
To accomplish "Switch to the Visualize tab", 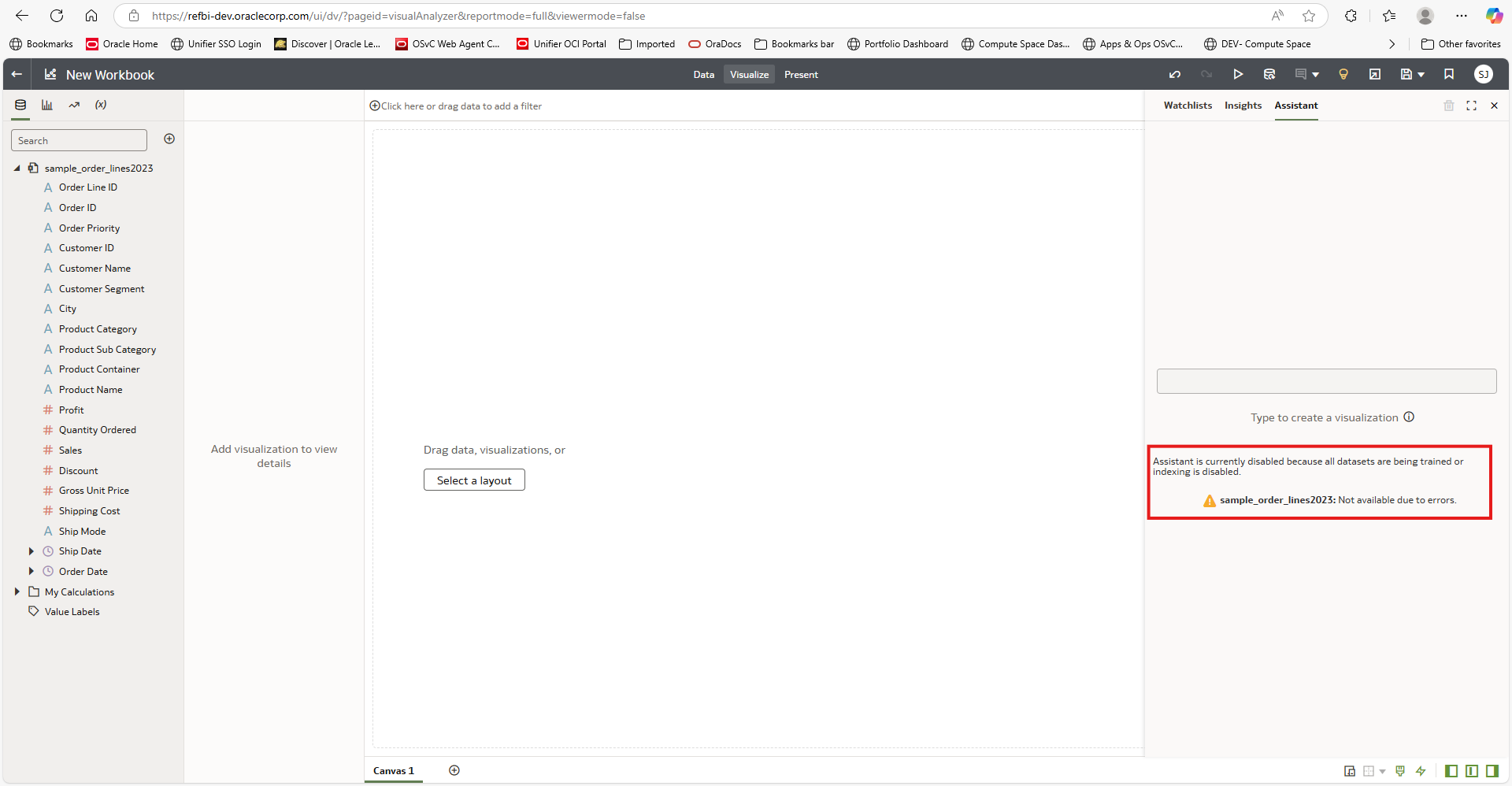I will pyautogui.click(x=749, y=74).
